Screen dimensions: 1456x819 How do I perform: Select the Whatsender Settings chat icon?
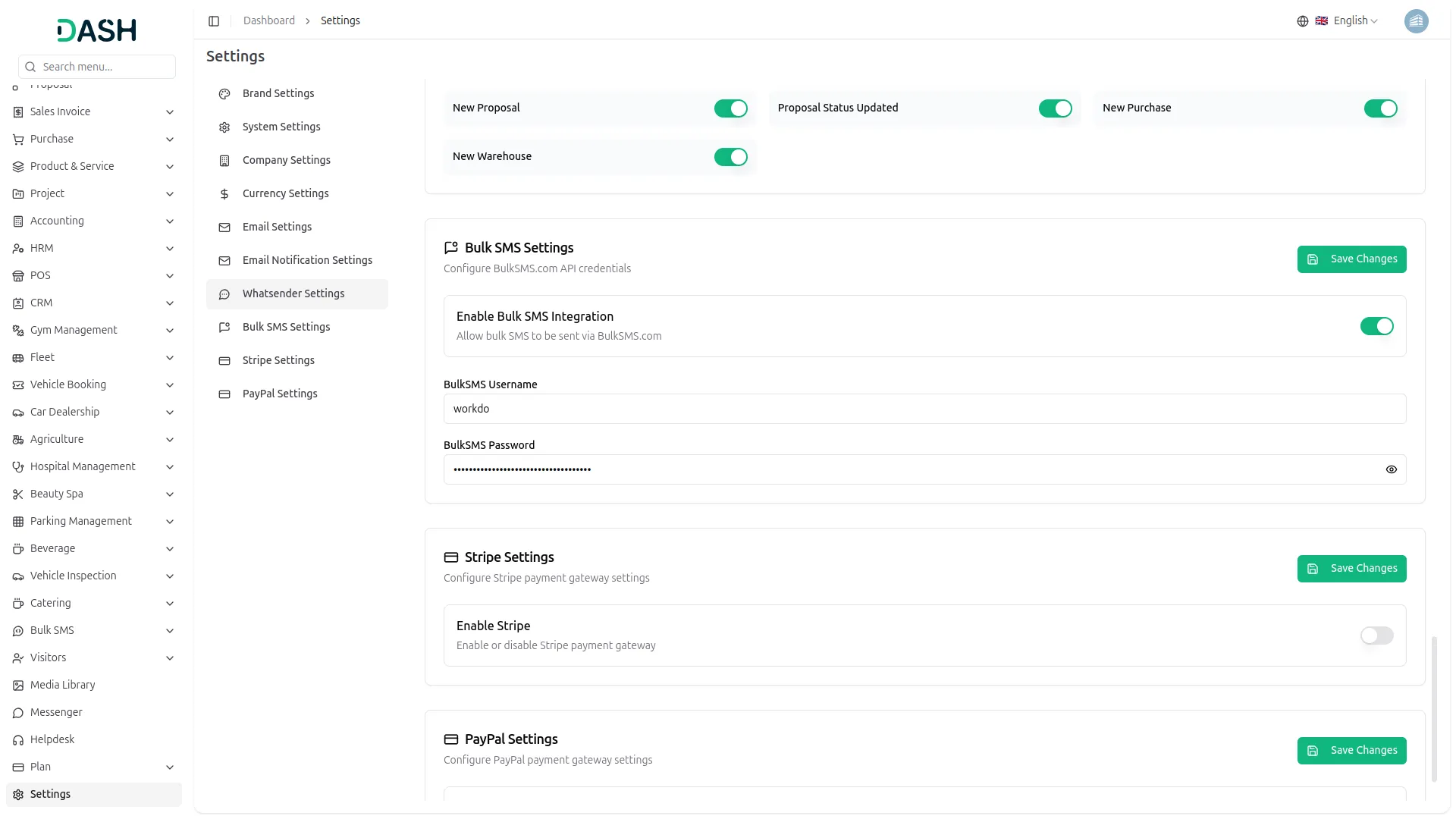pyautogui.click(x=224, y=293)
